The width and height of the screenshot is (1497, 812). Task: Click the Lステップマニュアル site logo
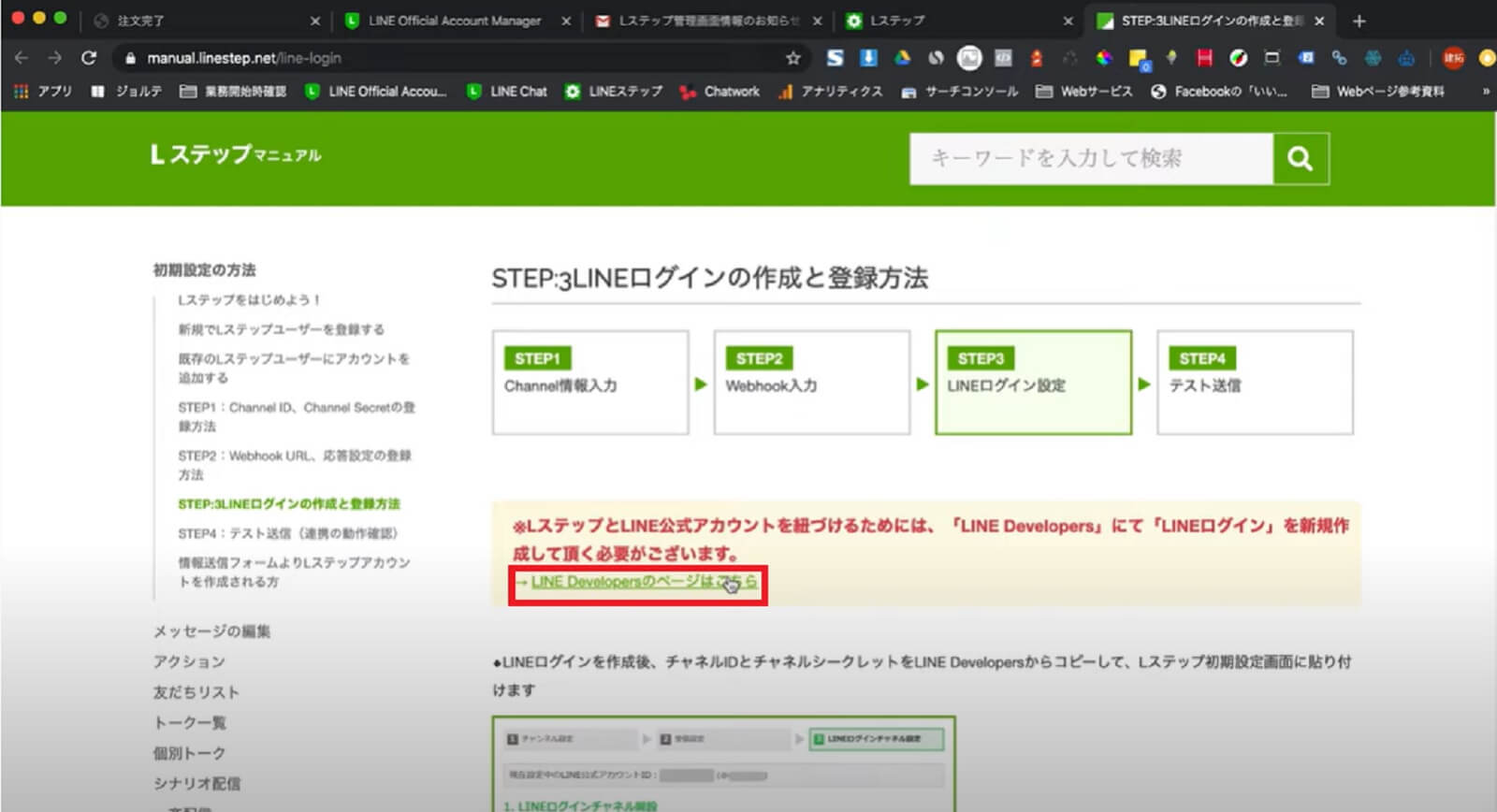pos(236,154)
